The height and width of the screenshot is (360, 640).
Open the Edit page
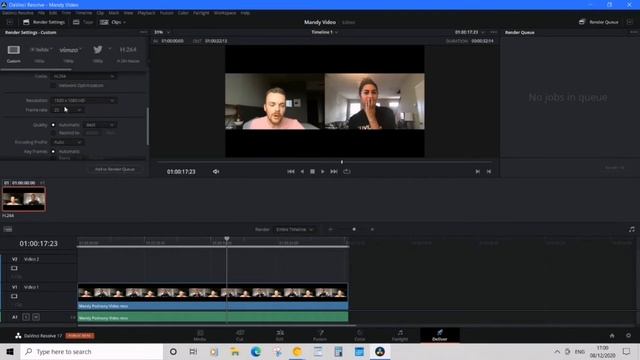tap(280, 336)
